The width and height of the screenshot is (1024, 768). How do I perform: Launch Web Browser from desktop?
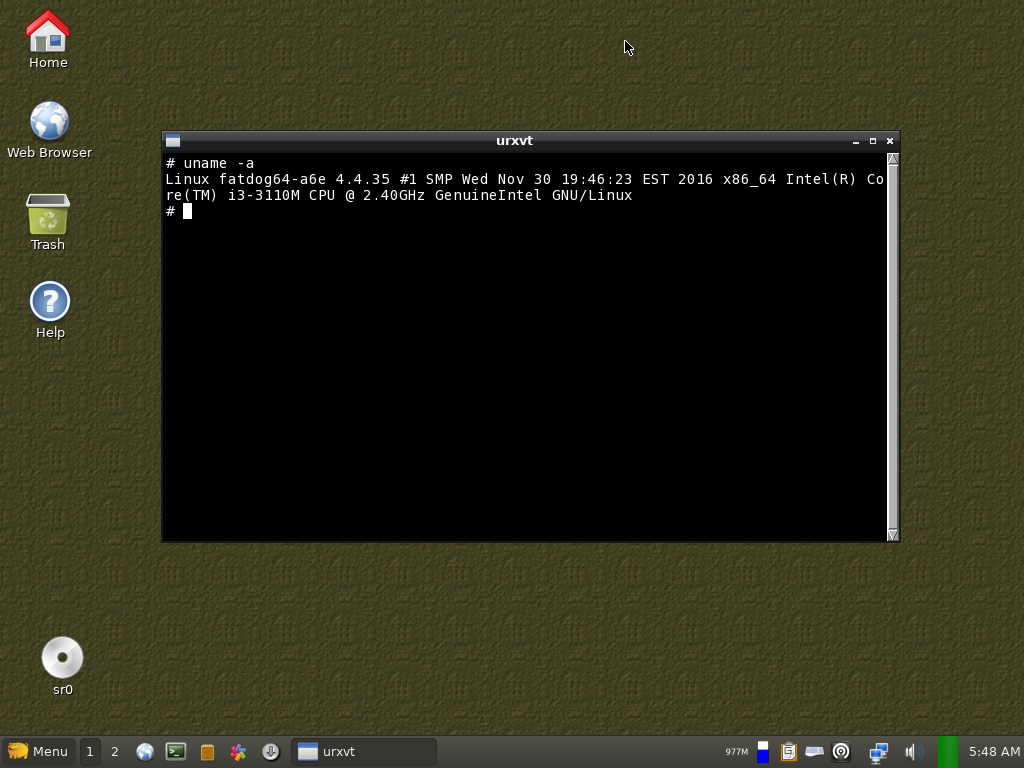49,122
